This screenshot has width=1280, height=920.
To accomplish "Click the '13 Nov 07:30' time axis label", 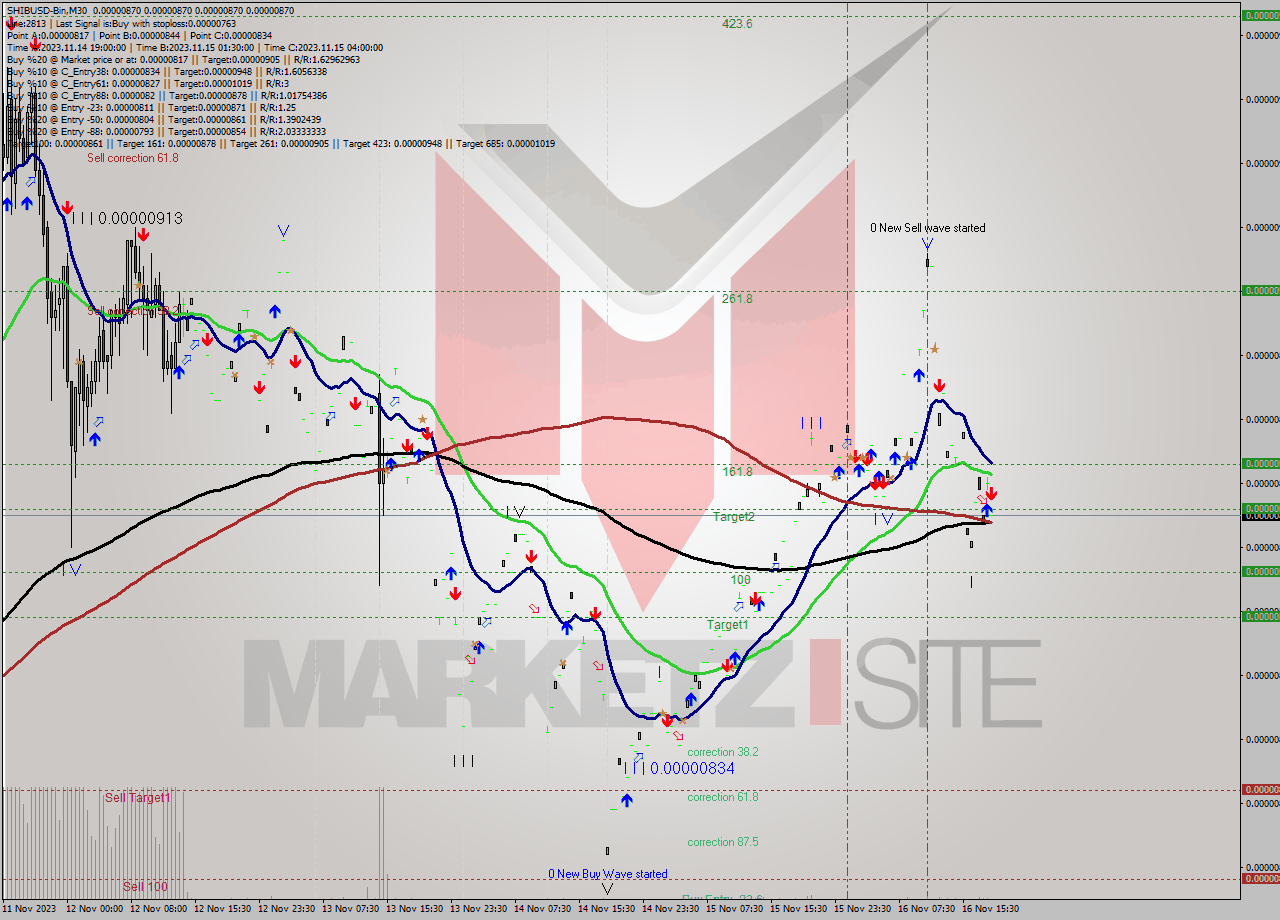I will [352, 909].
